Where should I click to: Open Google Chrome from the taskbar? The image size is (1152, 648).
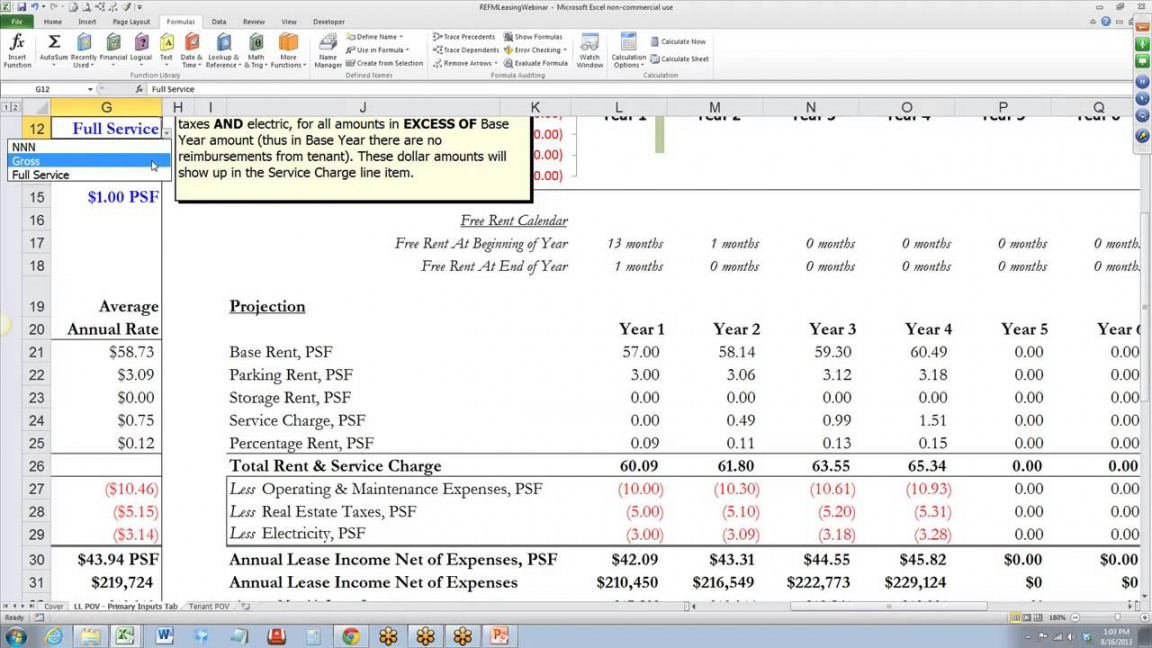tap(351, 636)
